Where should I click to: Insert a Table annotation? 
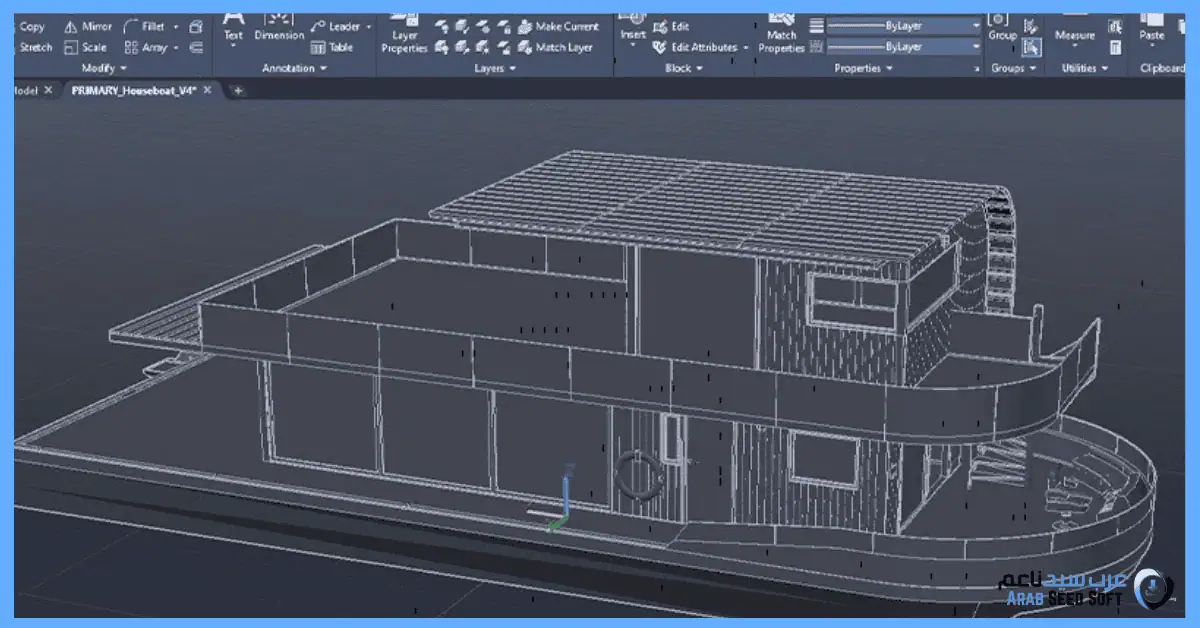[x=332, y=47]
